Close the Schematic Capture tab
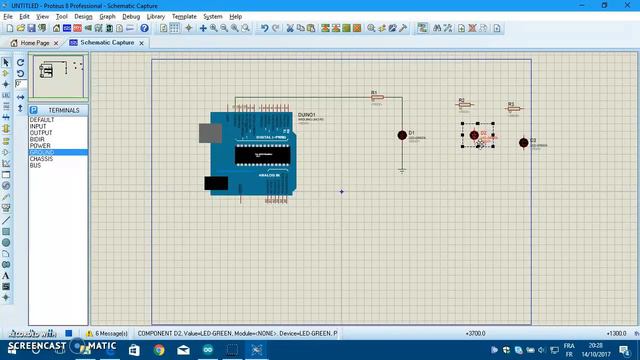The width and height of the screenshot is (640, 360). (141, 43)
